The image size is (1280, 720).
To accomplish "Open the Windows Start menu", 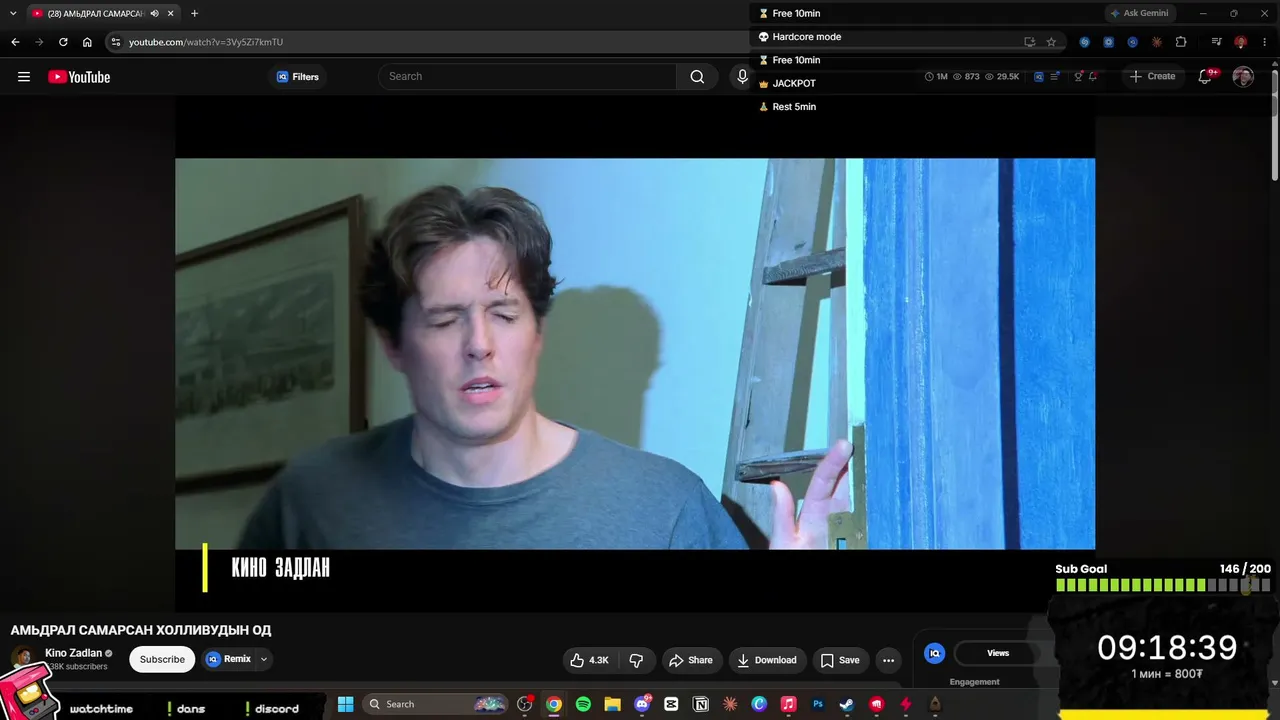I will coord(345,704).
